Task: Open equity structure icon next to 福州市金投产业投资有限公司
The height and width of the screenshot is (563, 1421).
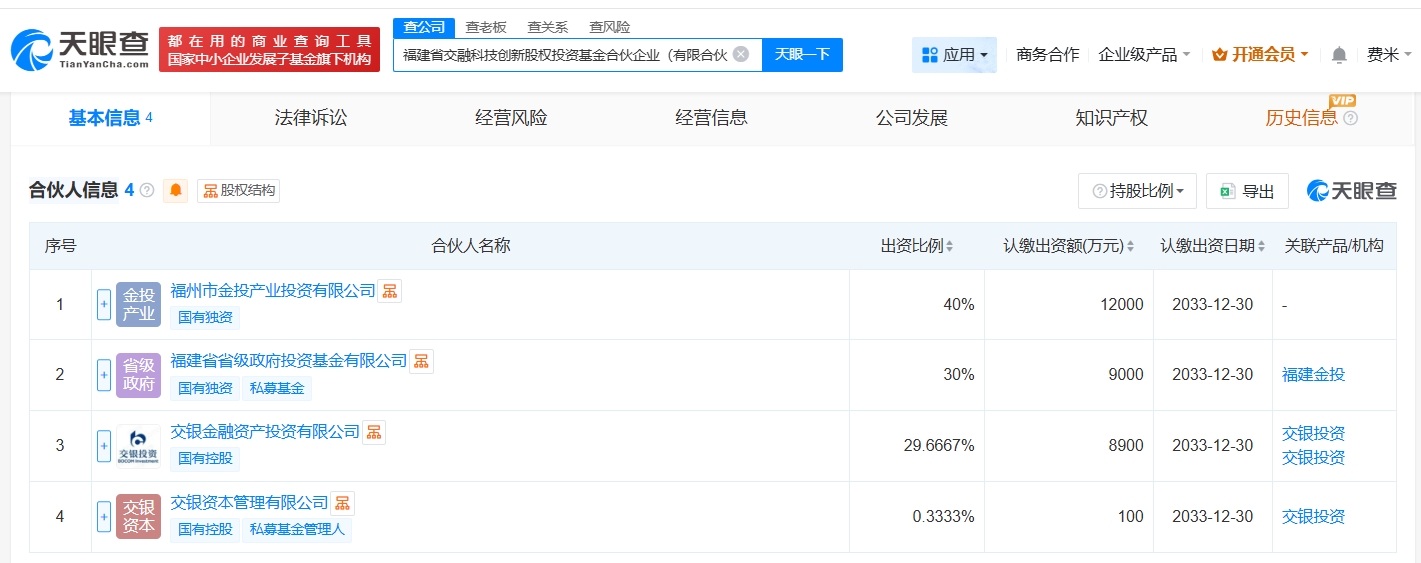Action: pyautogui.click(x=390, y=291)
